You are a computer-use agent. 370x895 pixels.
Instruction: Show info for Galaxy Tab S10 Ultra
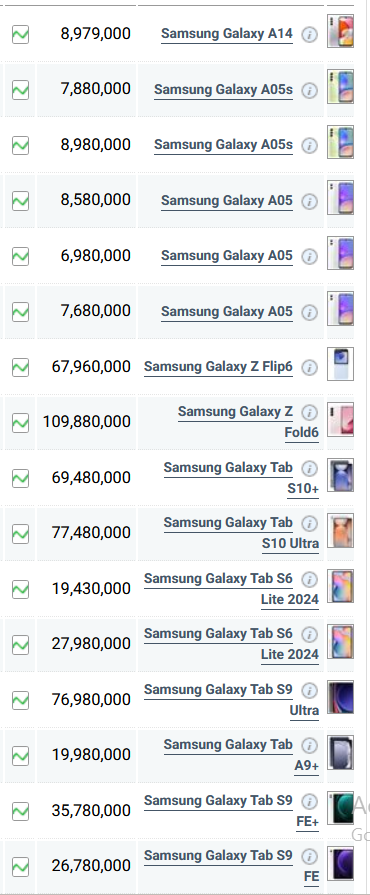click(309, 523)
